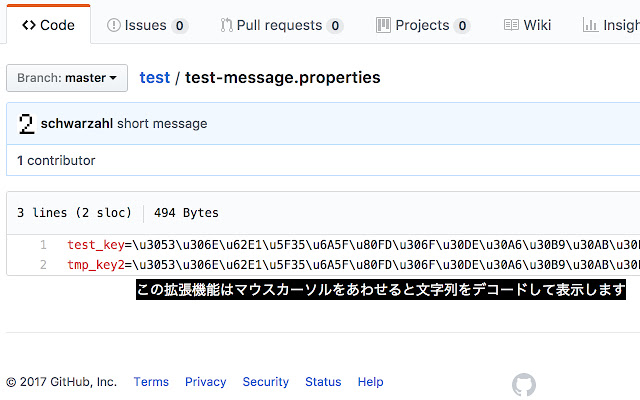The image size is (640, 400).
Task: Click the Issues exclamation circle icon
Action: [114, 25]
